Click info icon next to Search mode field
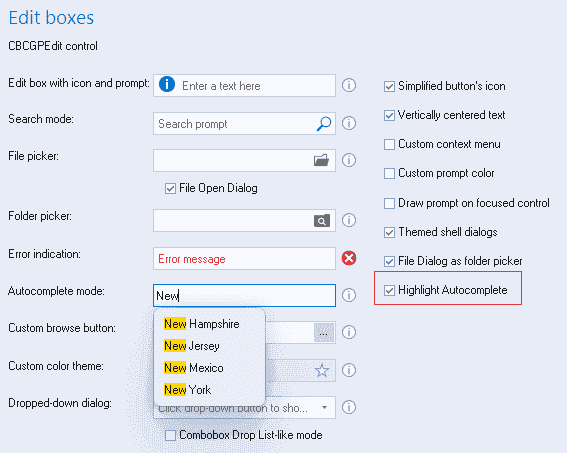 click(349, 123)
